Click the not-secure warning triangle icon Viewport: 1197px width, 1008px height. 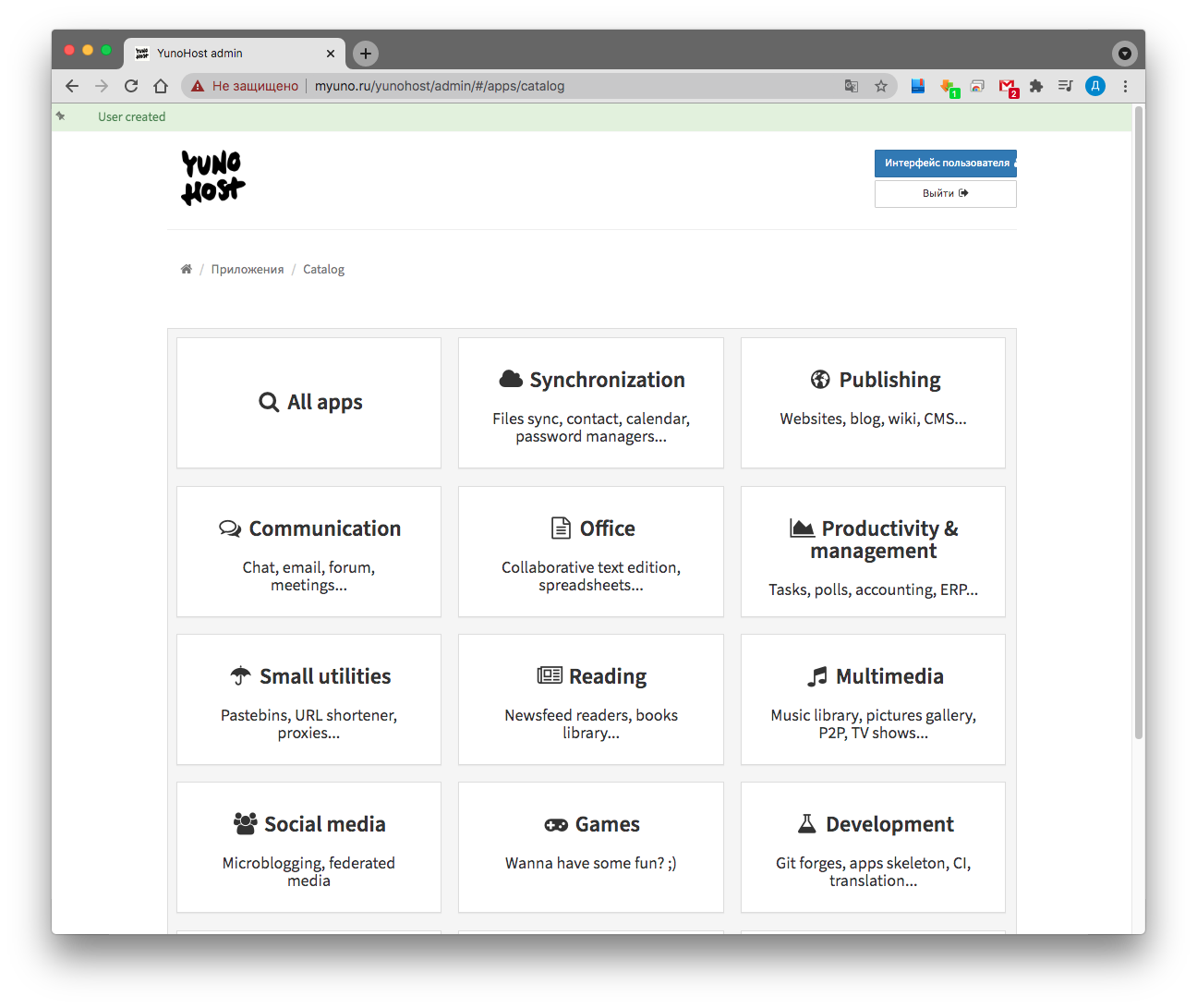click(x=198, y=86)
